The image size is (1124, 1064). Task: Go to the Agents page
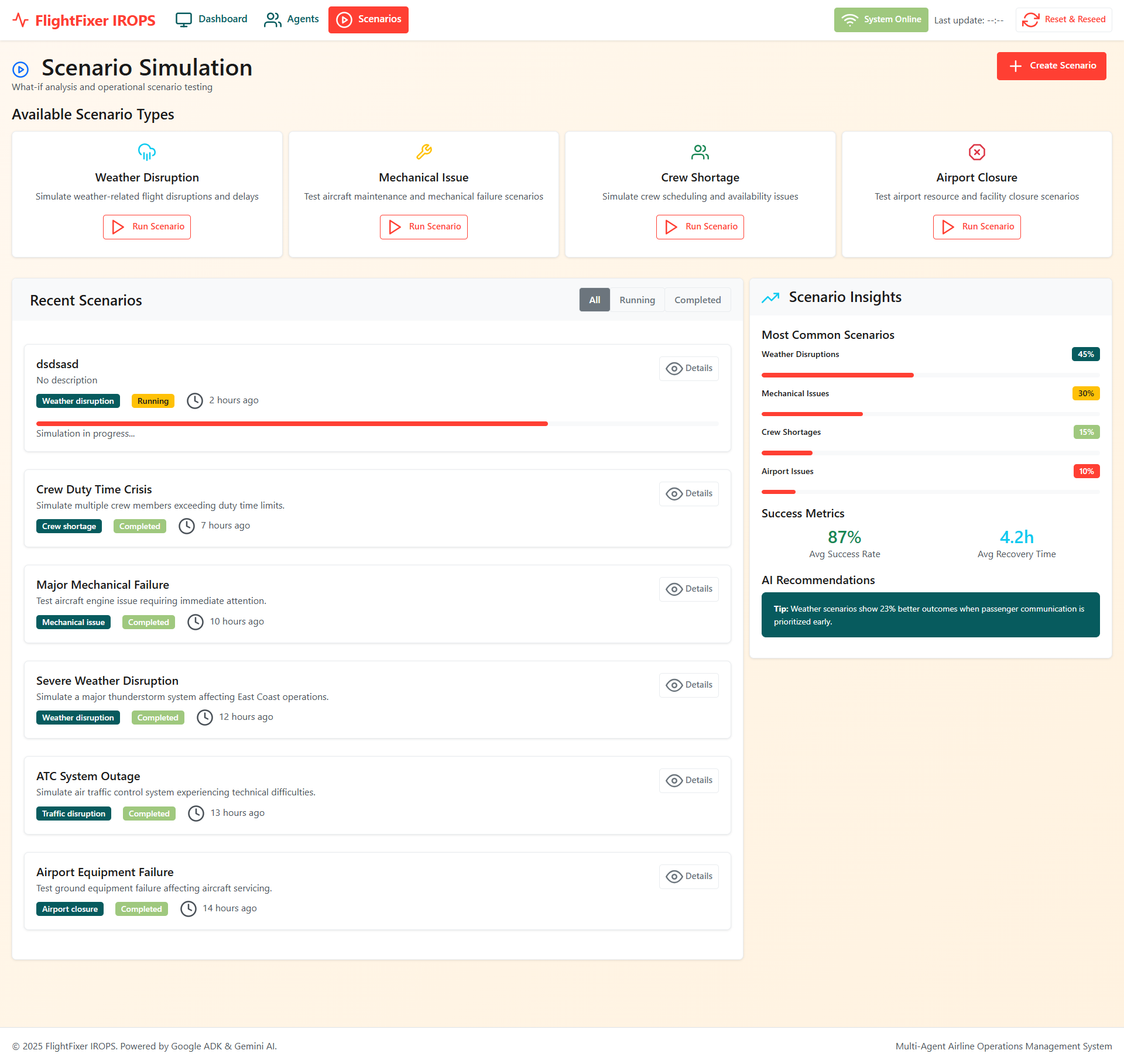point(292,19)
